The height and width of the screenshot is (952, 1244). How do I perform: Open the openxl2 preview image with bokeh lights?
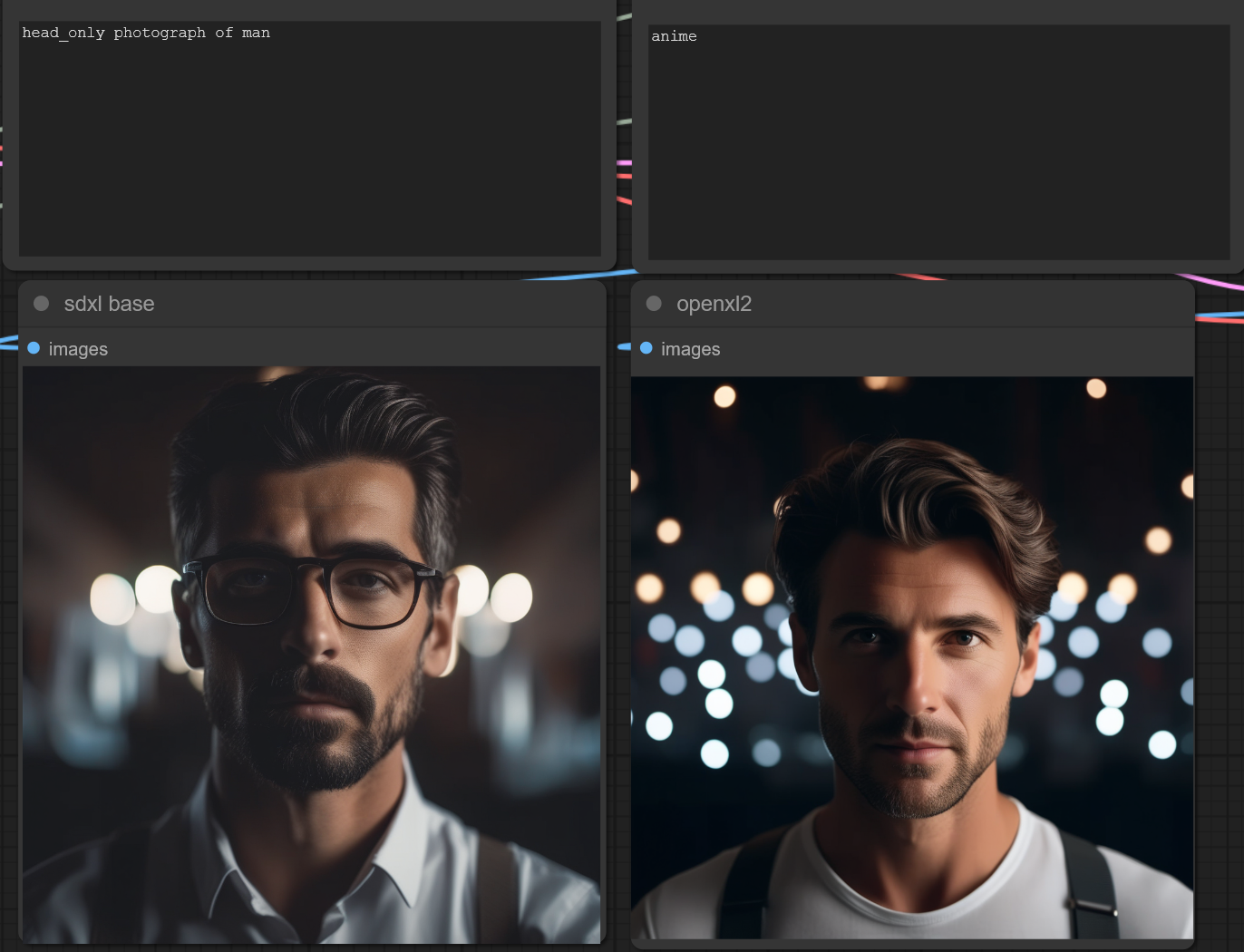coord(911,657)
